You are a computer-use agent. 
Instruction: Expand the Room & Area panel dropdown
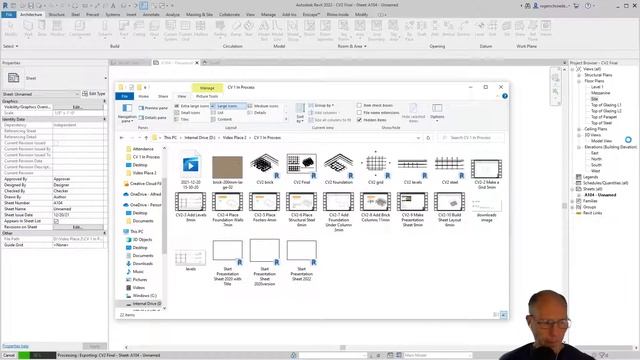(352, 47)
